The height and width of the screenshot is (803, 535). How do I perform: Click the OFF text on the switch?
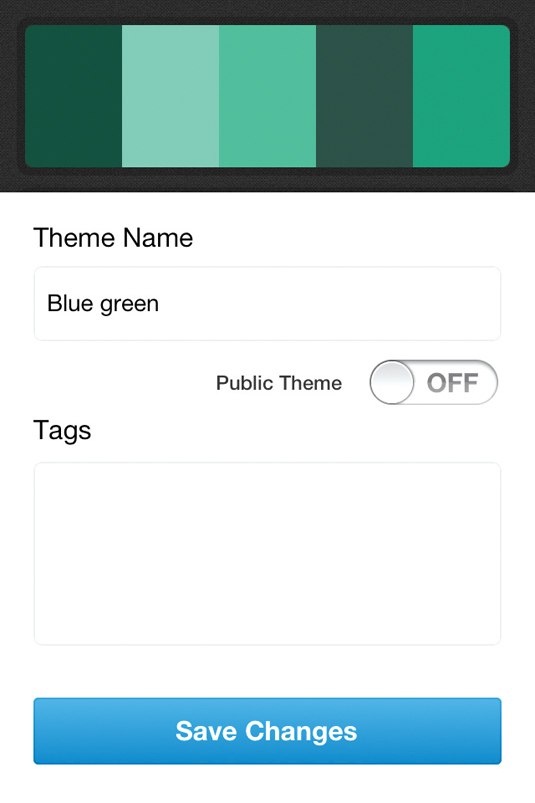pyautogui.click(x=453, y=383)
